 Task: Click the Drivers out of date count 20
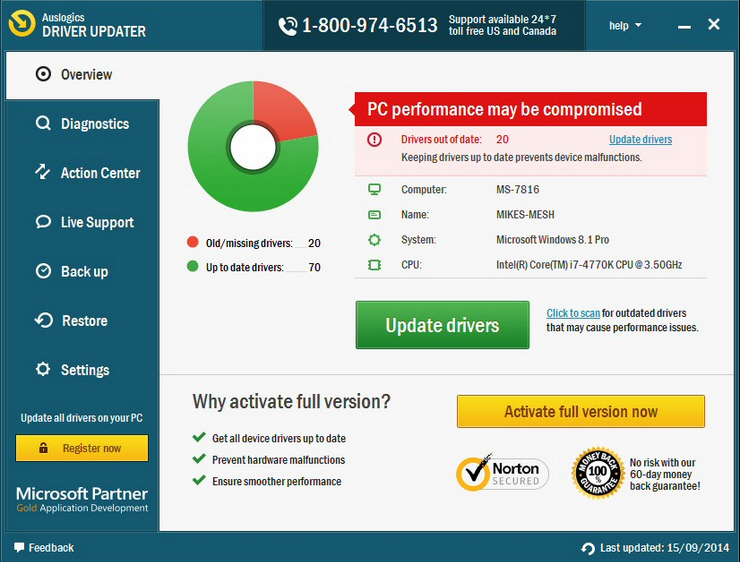coord(502,139)
